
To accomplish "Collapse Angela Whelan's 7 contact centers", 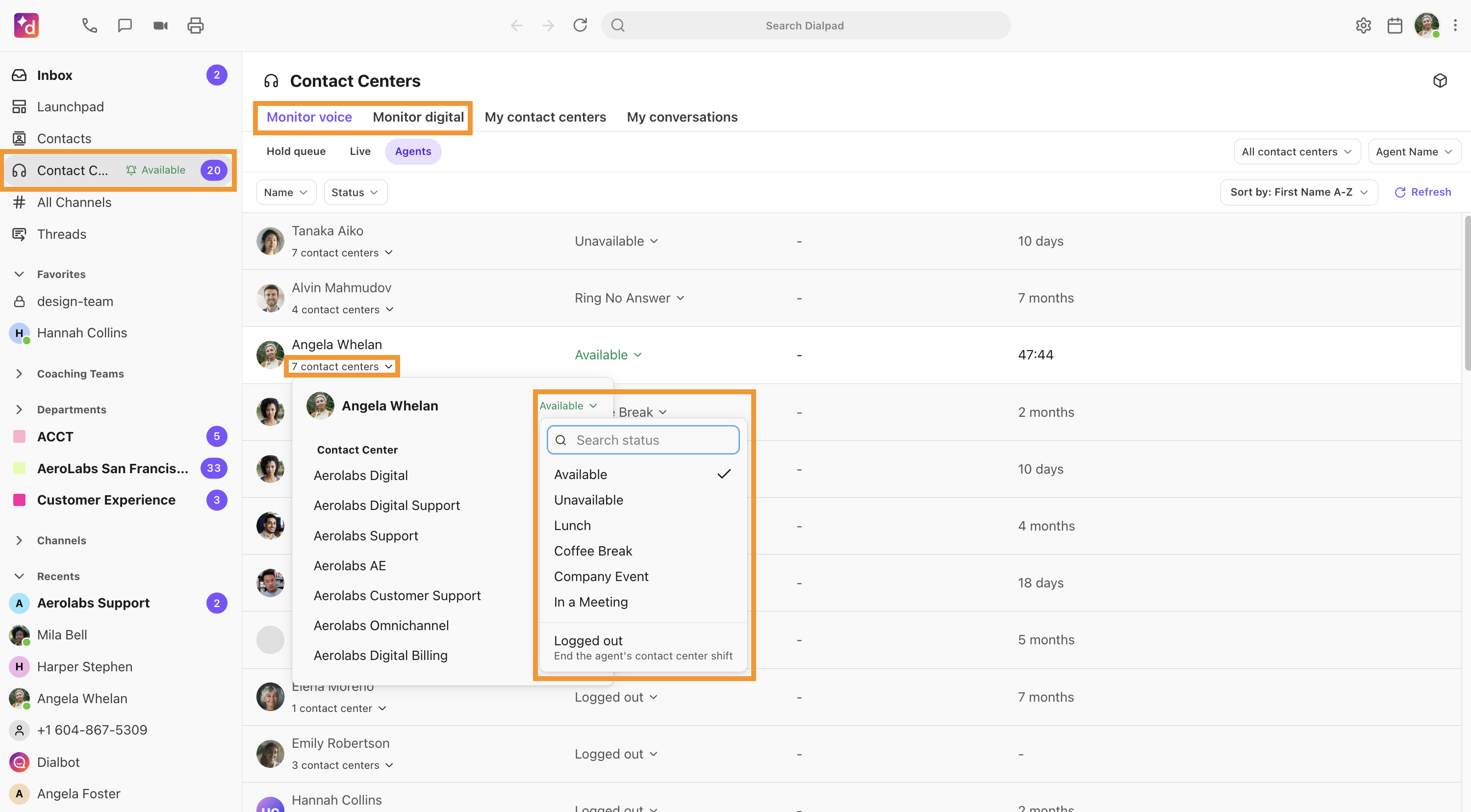I will (342, 366).
